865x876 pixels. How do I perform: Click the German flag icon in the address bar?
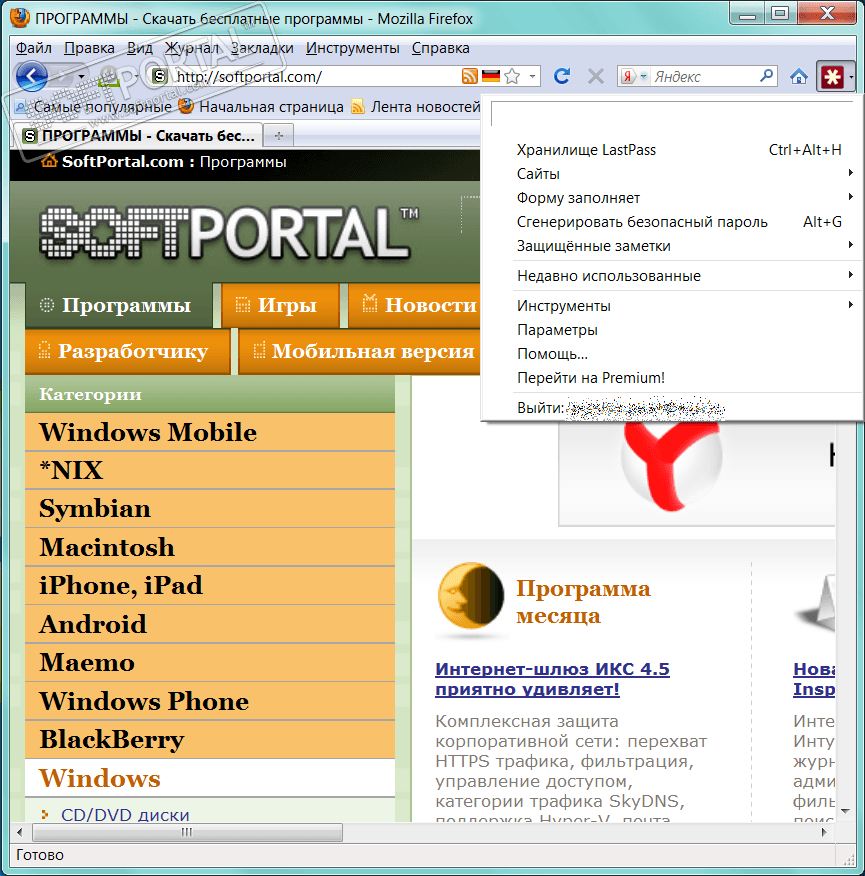point(491,76)
